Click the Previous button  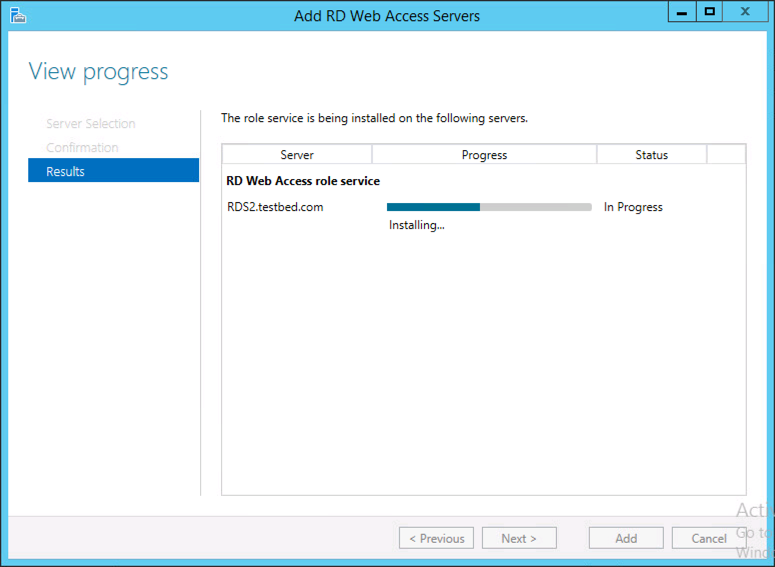click(436, 538)
